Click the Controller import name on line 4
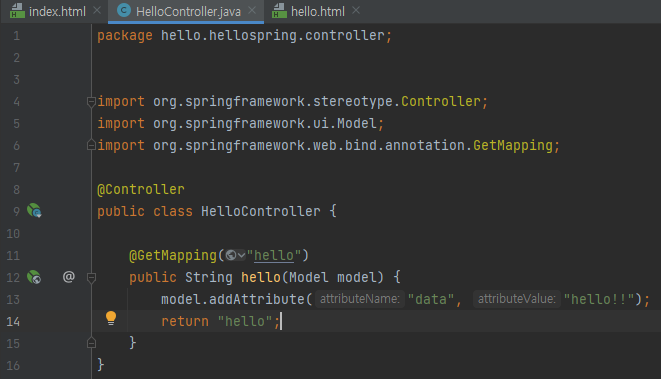 441,101
